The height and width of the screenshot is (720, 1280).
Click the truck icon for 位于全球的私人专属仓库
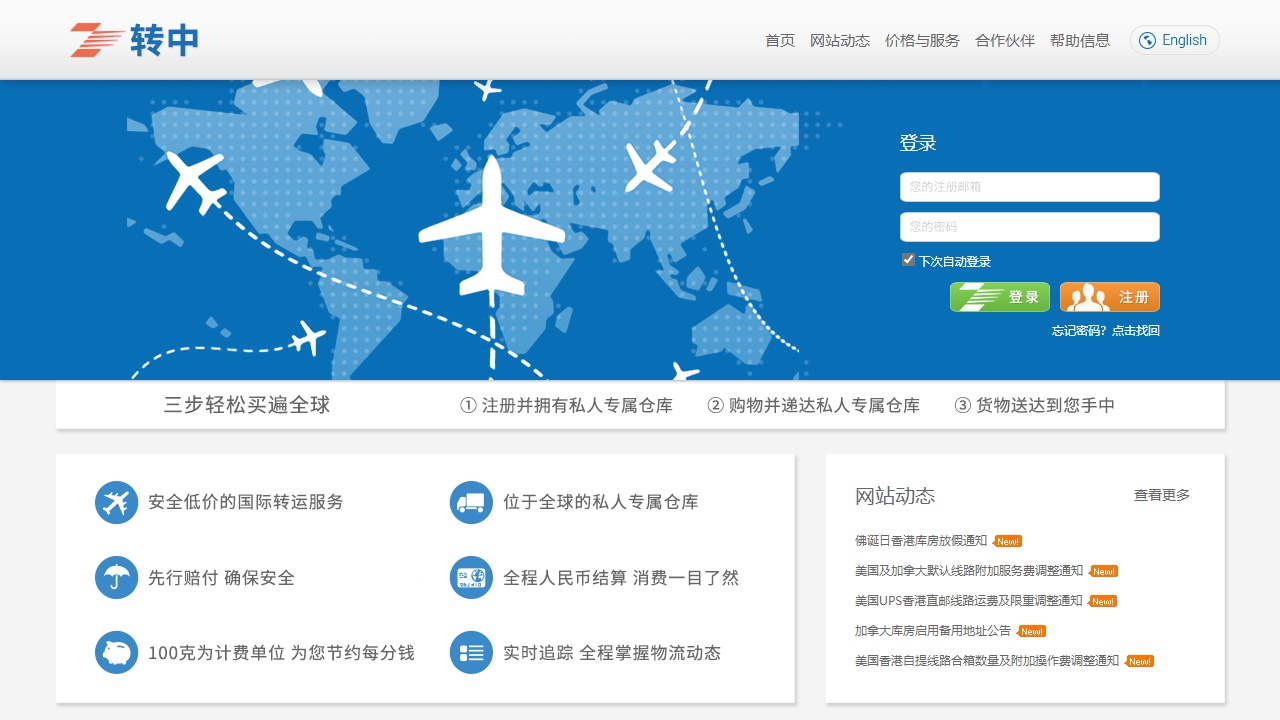(x=471, y=502)
